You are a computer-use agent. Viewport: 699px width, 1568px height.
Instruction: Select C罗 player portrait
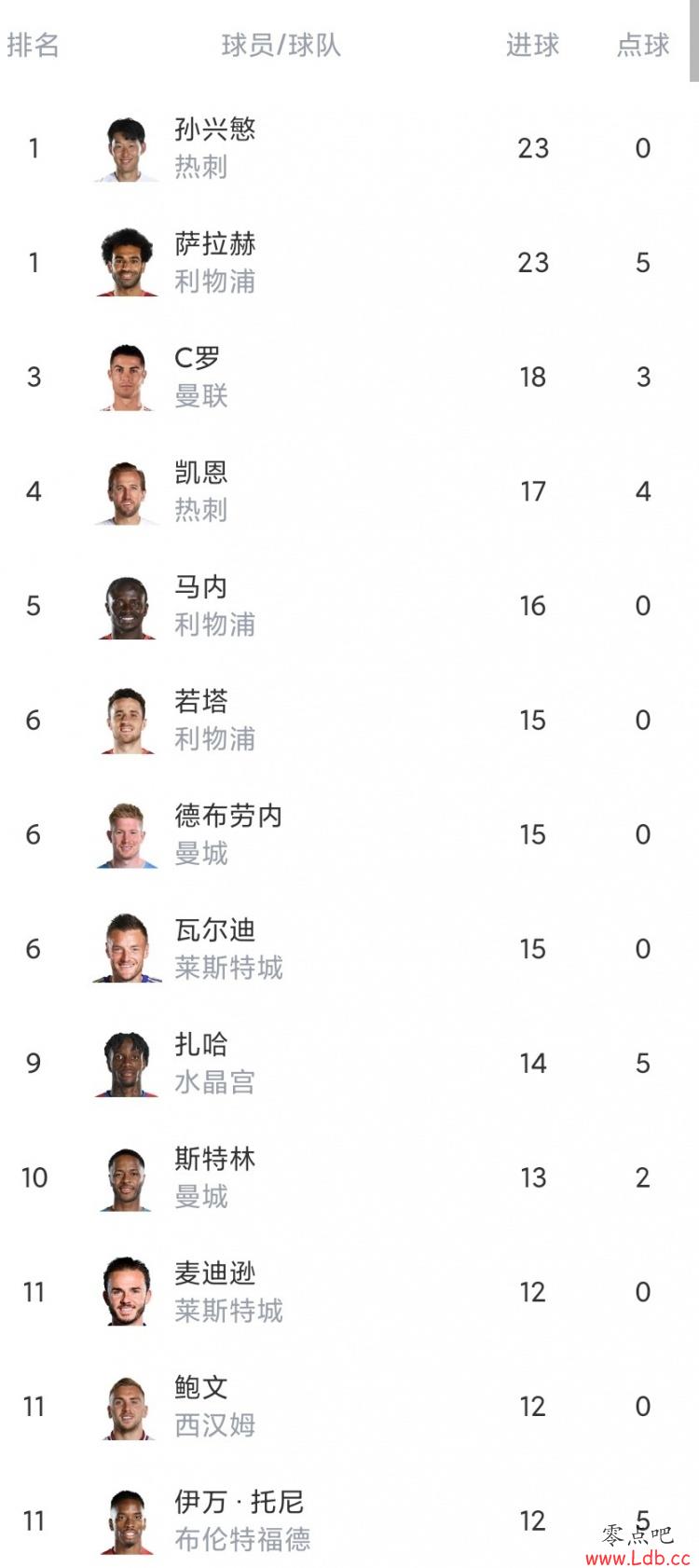click(127, 378)
